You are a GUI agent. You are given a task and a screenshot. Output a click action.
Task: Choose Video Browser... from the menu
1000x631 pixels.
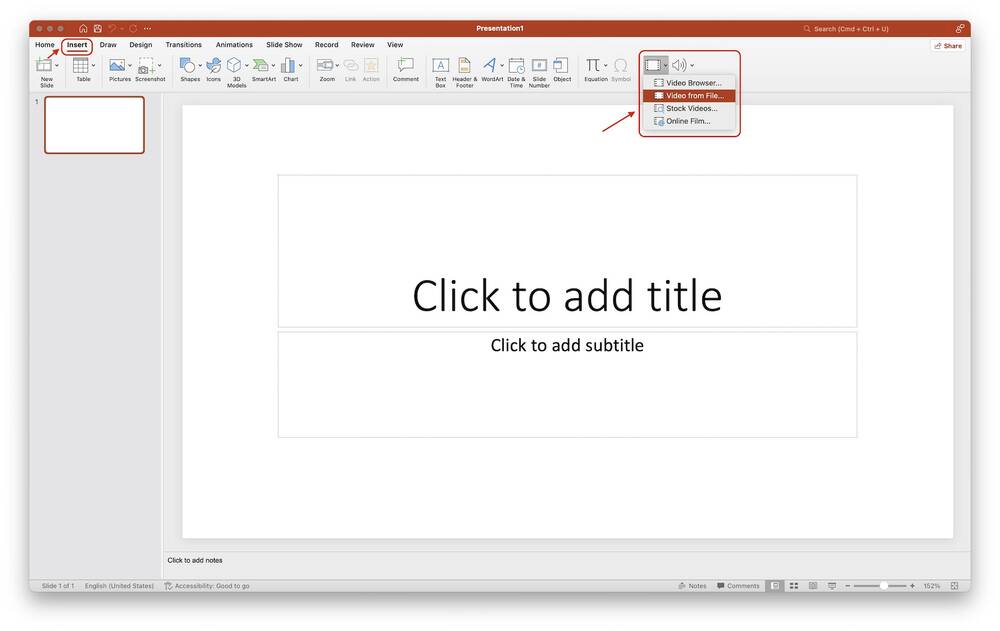pyautogui.click(x=689, y=83)
